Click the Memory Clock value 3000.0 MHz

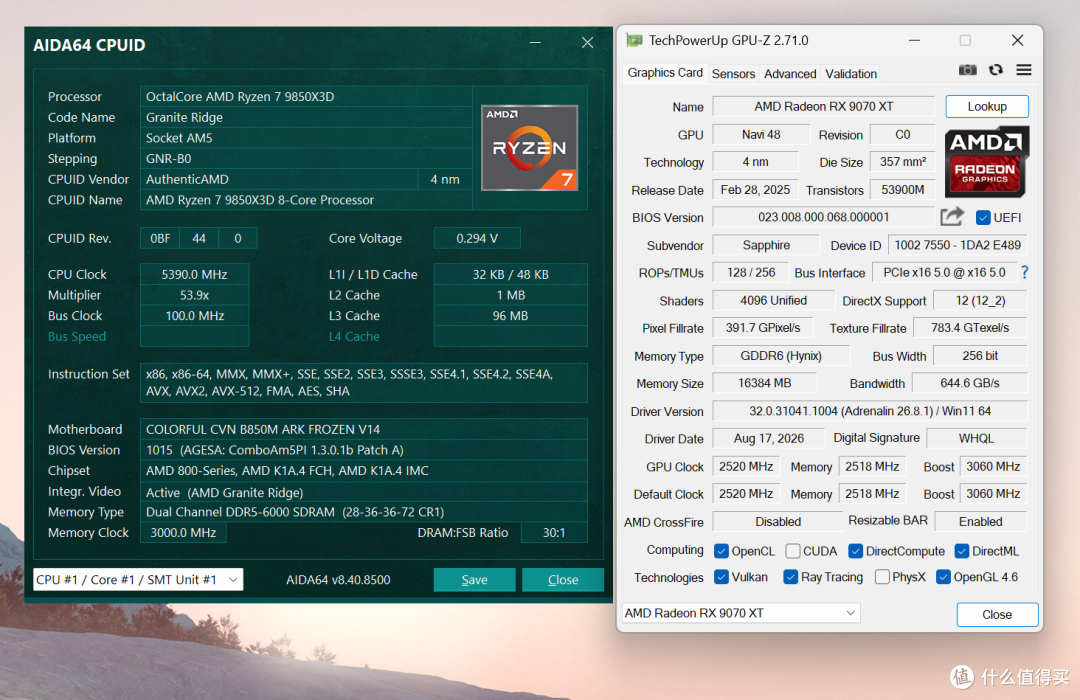tap(183, 533)
